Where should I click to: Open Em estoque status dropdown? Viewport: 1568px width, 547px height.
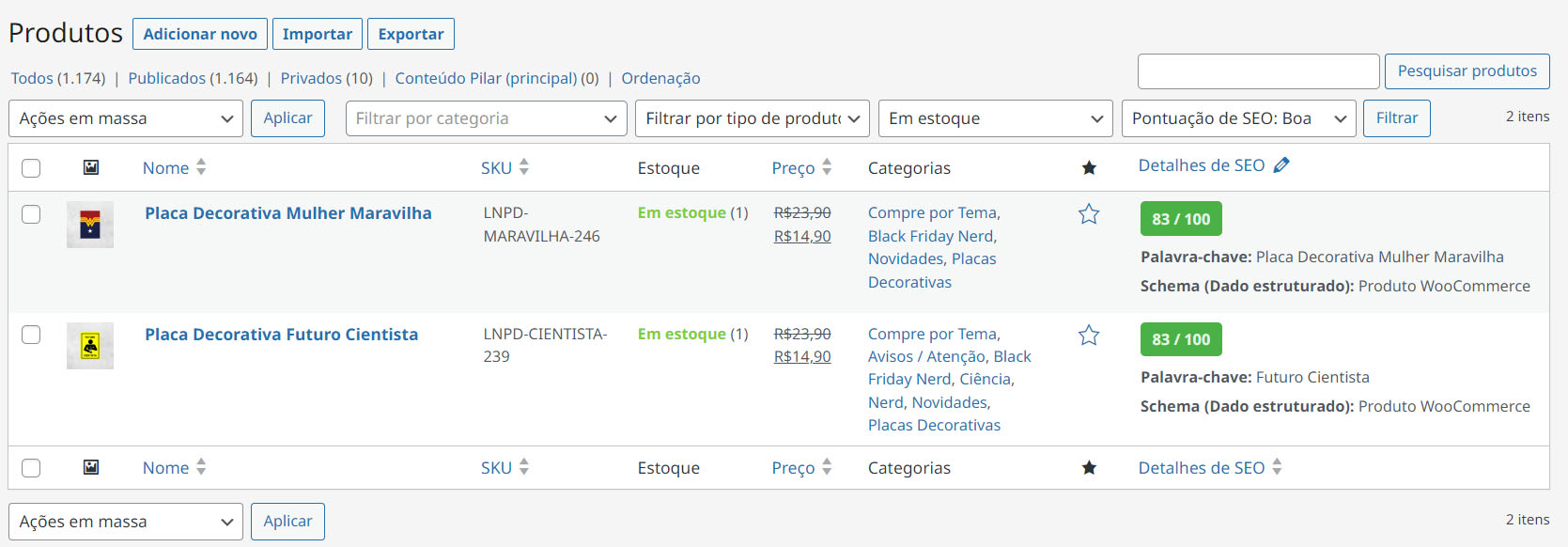(x=996, y=118)
